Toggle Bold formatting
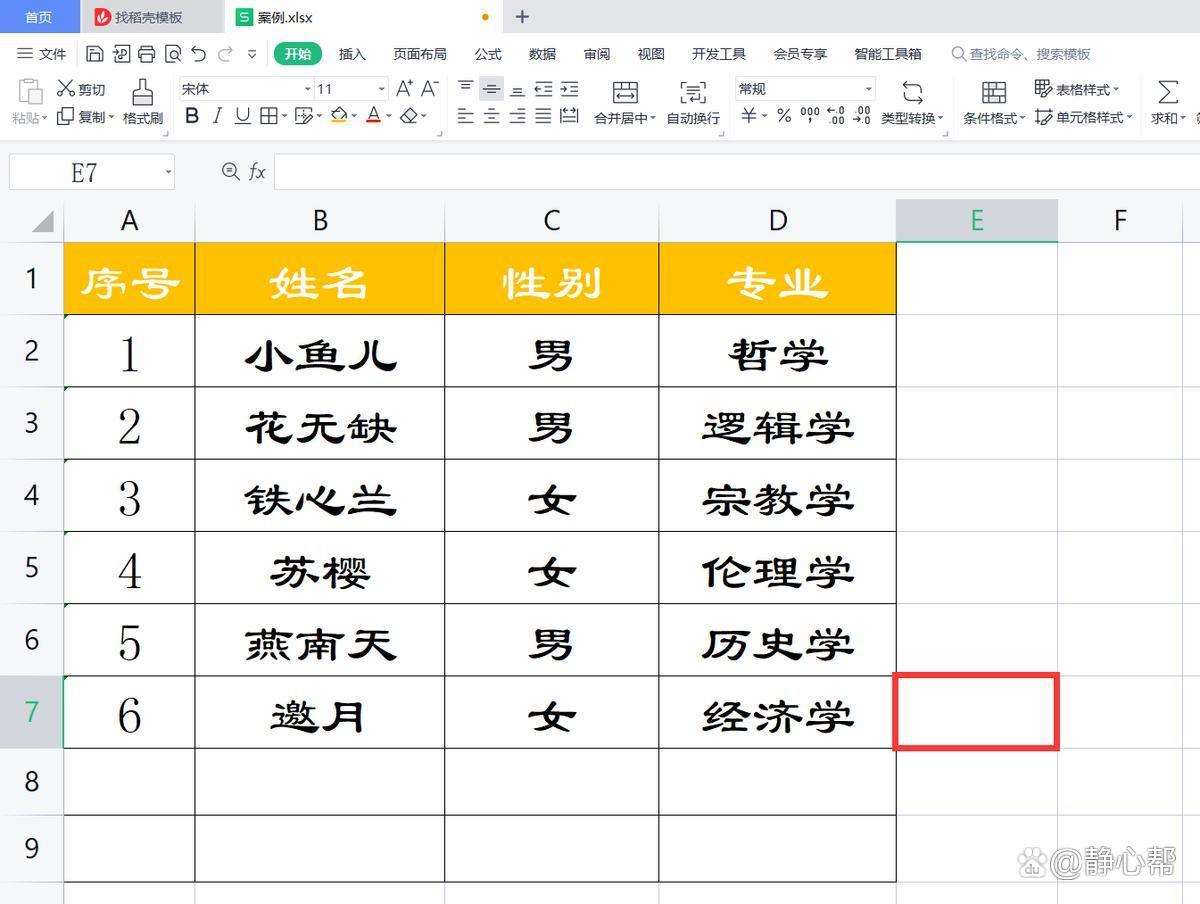Viewport: 1200px width, 904px height. point(192,117)
